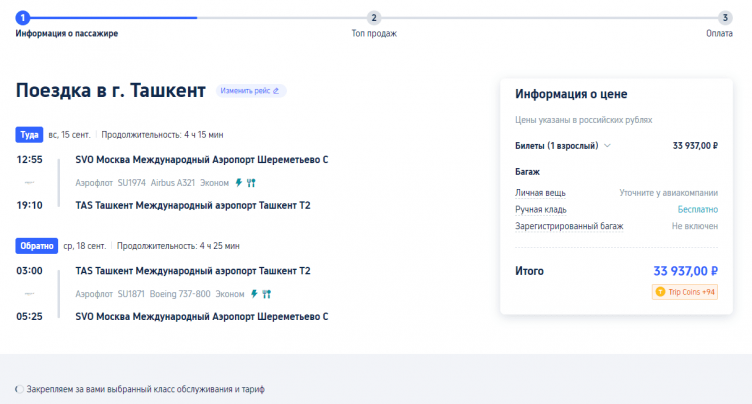Click the Эконом class label on SU1871
The width and height of the screenshot is (752, 404).
(x=230, y=294)
